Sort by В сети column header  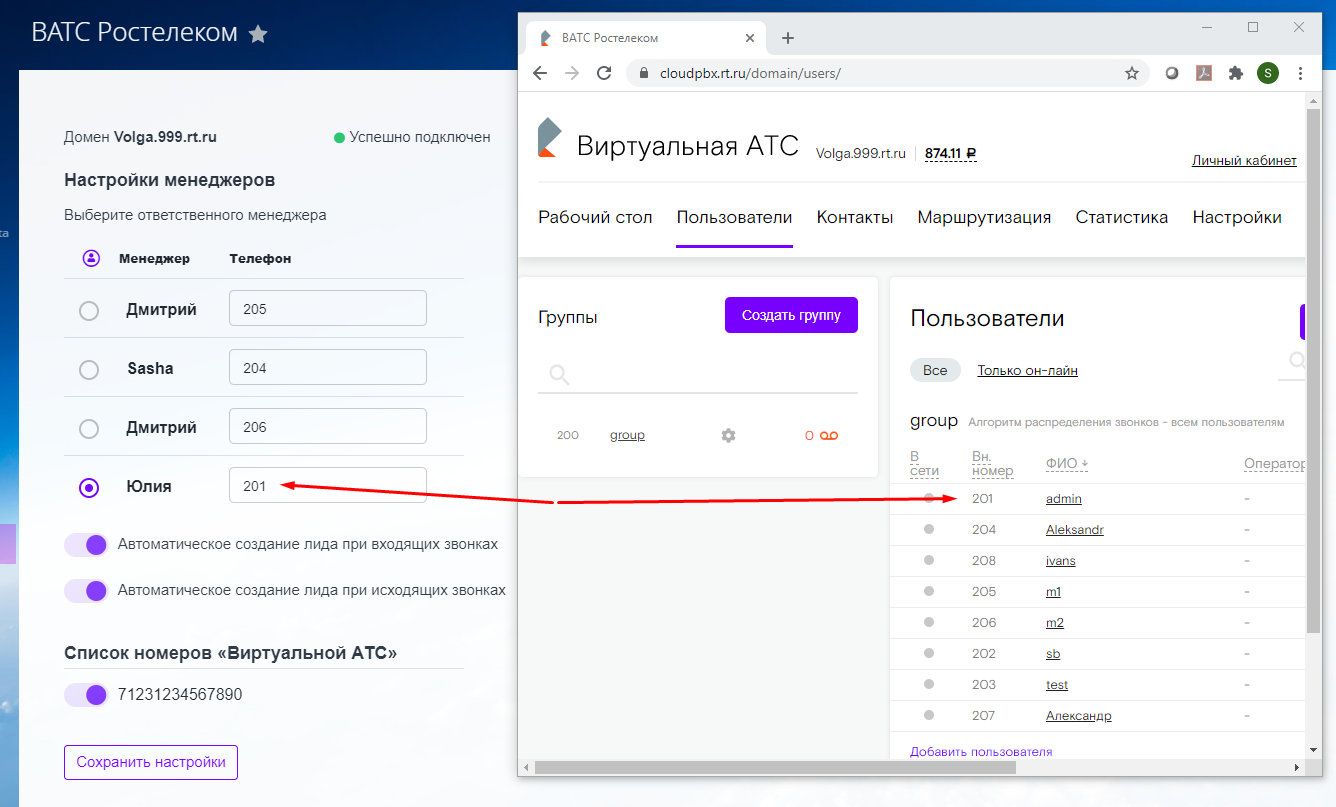tap(924, 463)
